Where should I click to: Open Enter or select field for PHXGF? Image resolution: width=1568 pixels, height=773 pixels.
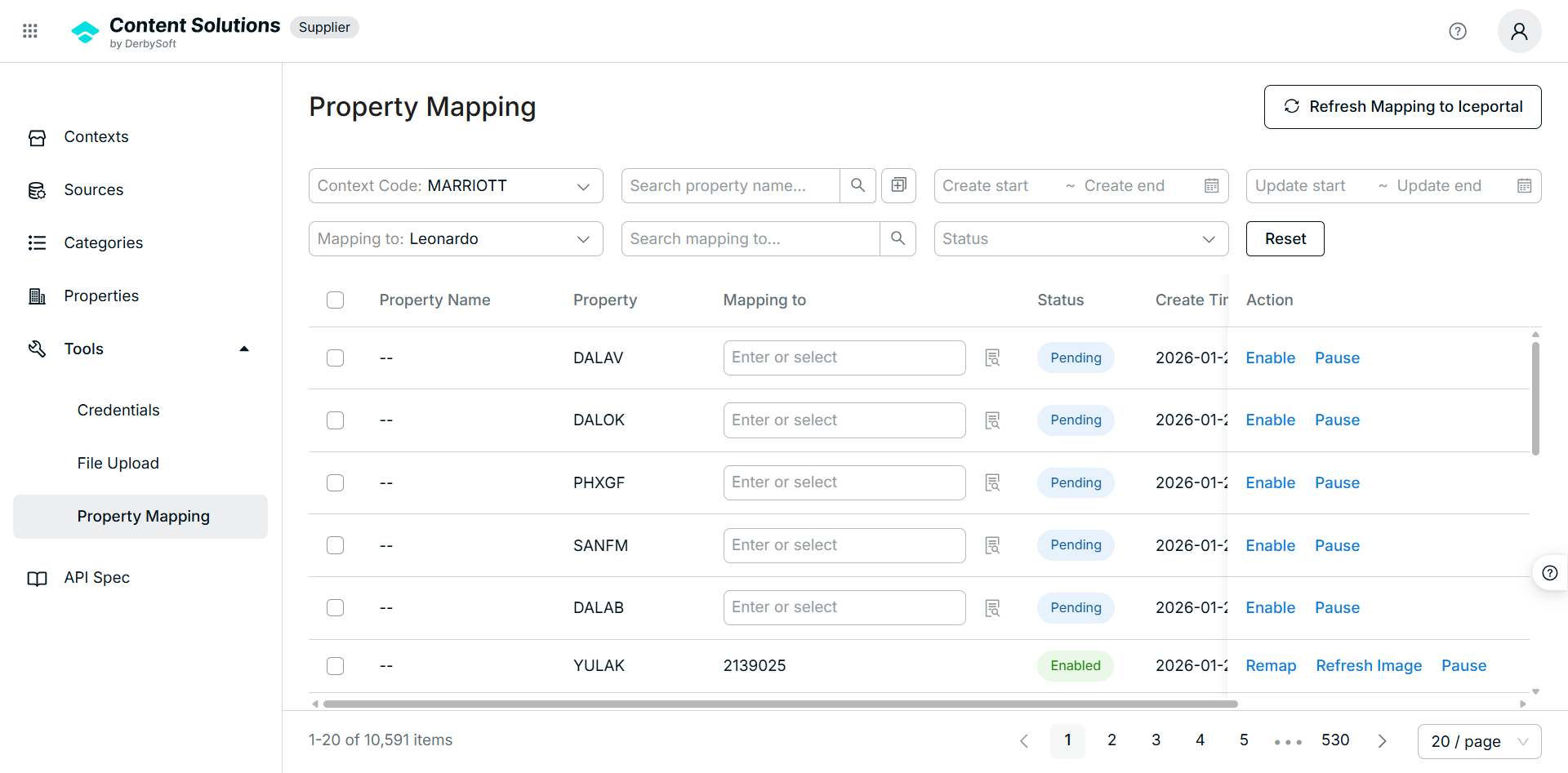coord(844,482)
